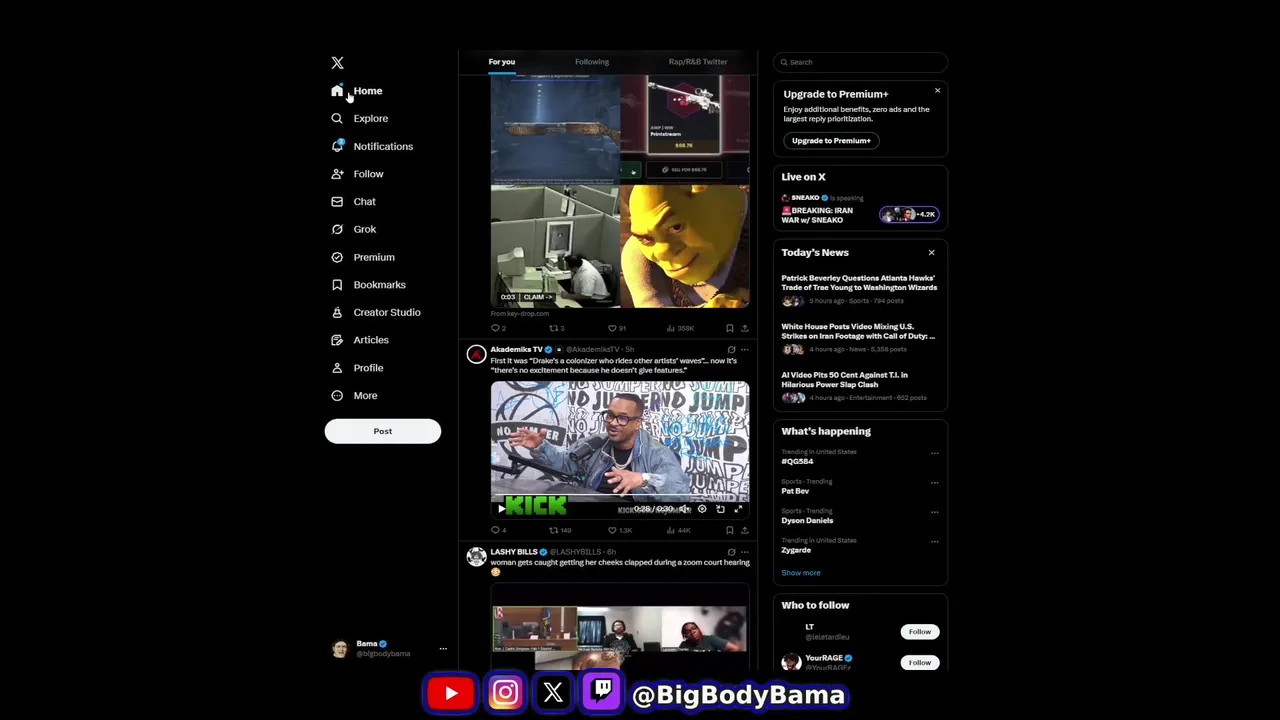
Task: Switch to Rap/R&B Twitter tab
Action: coord(698,62)
